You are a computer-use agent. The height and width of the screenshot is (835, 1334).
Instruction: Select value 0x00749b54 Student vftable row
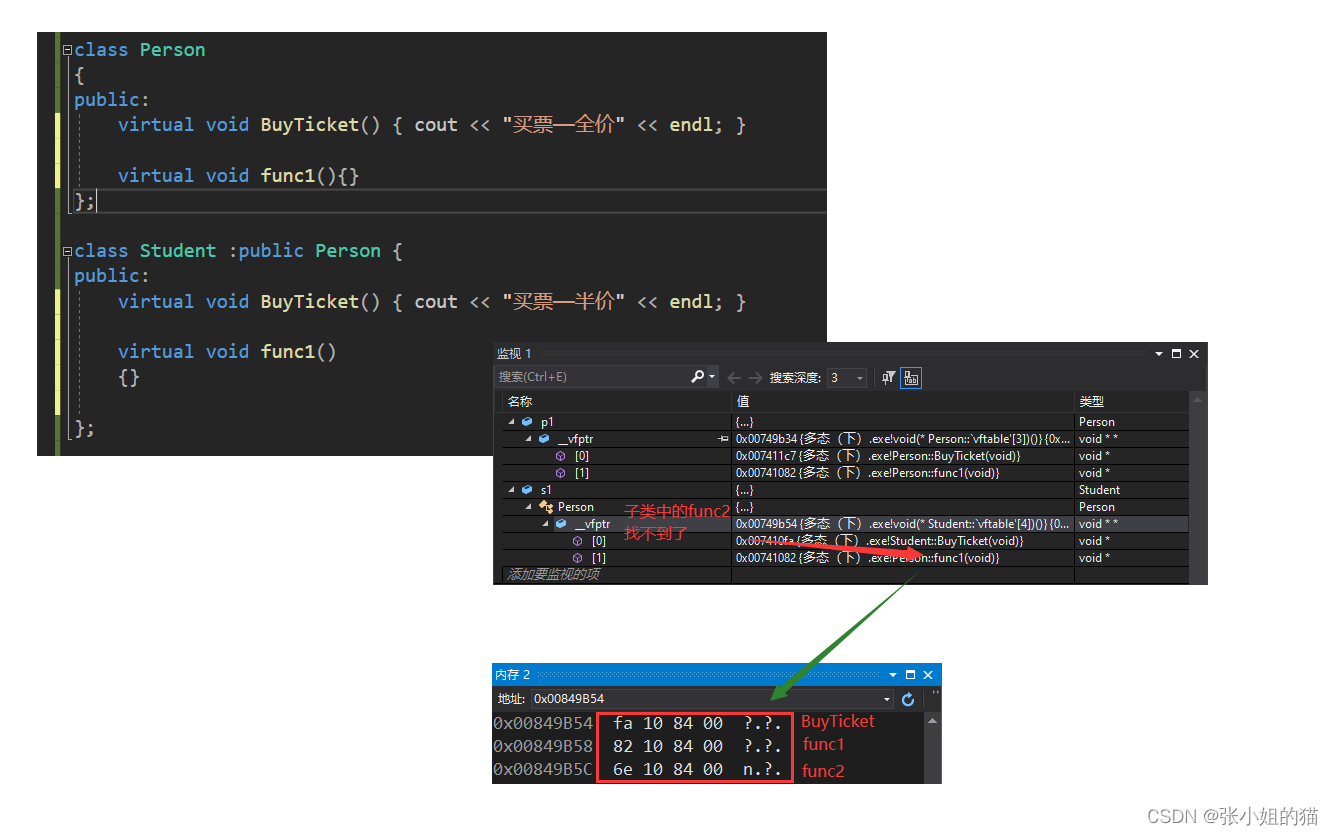904,524
